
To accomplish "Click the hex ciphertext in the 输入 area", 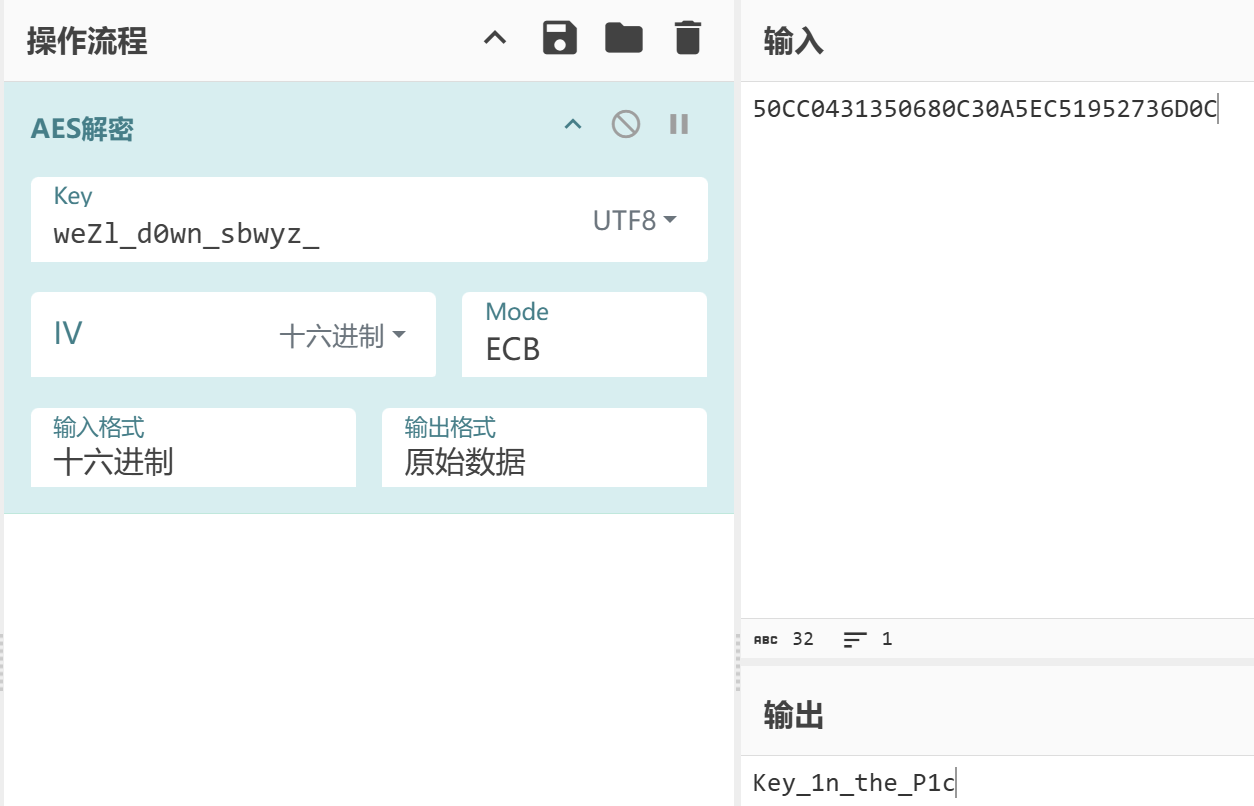I will coord(984,110).
